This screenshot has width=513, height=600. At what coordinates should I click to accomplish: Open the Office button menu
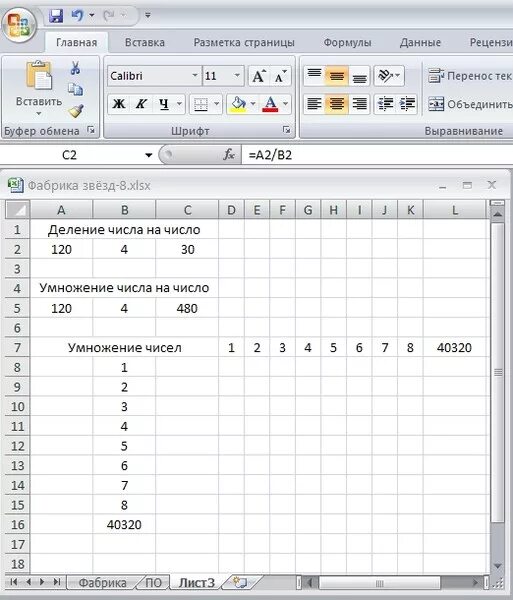pyautogui.click(x=18, y=26)
